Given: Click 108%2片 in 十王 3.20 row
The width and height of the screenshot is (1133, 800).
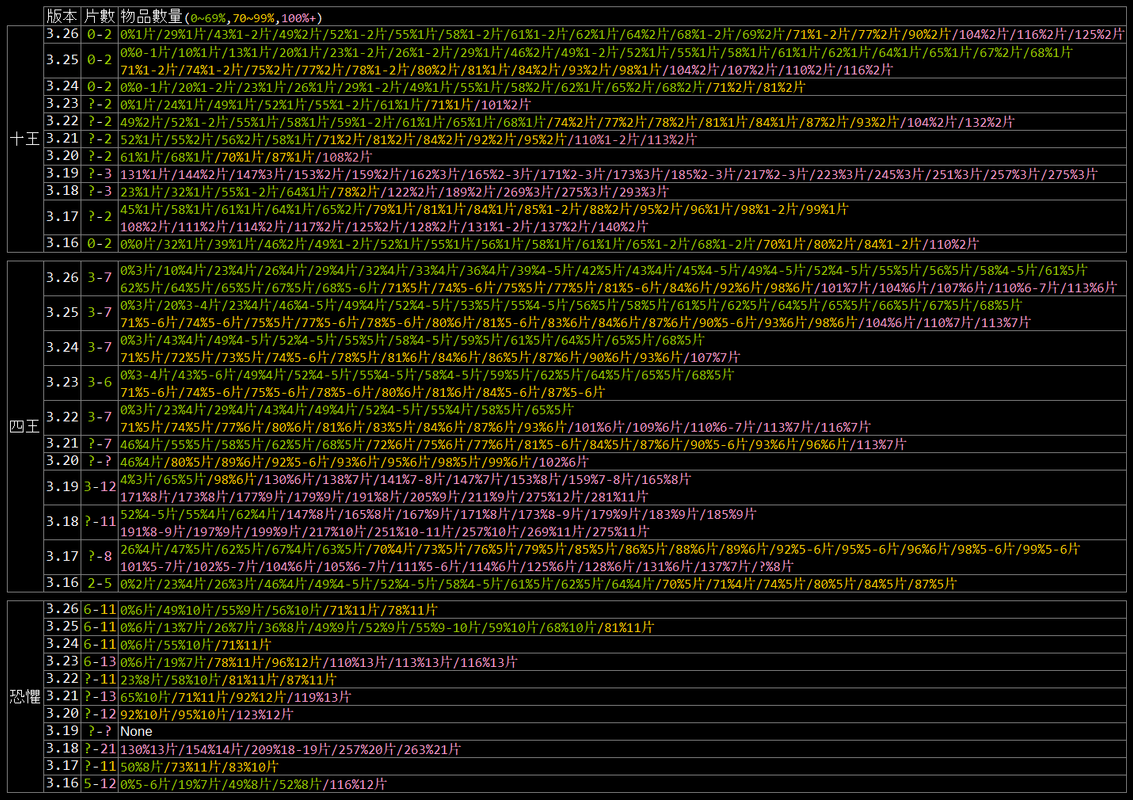Looking at the screenshot, I should pyautogui.click(x=348, y=157).
